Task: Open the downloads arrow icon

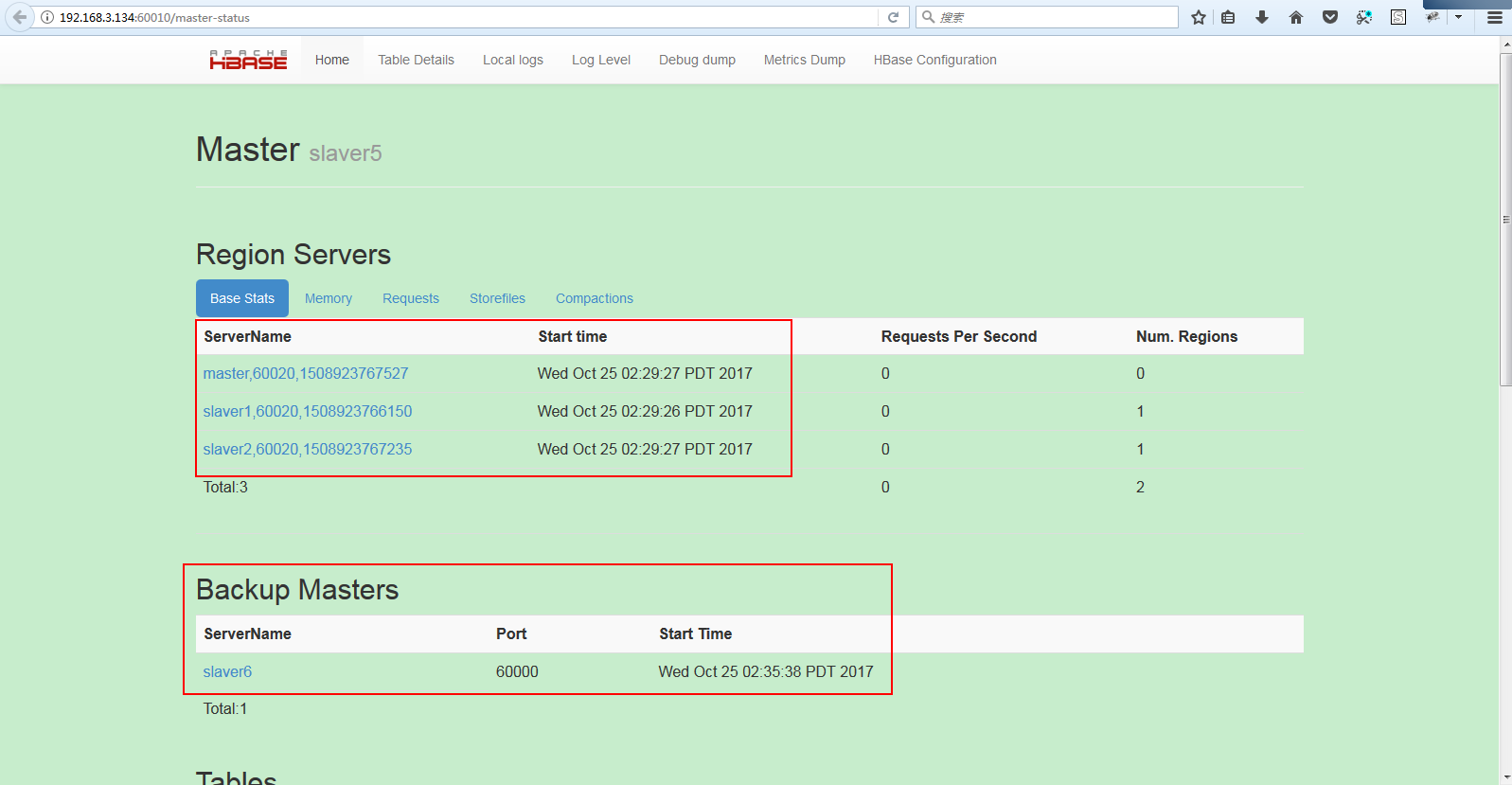Action: point(1262,17)
